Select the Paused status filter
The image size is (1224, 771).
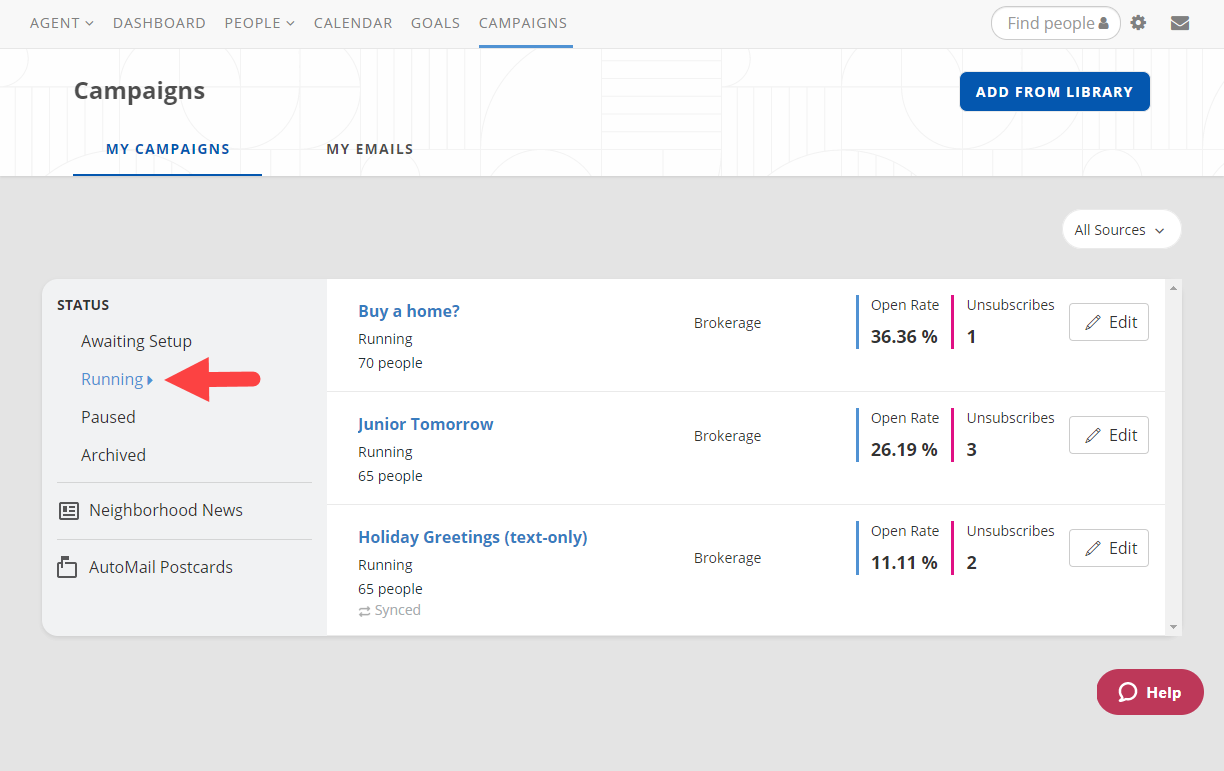108,417
